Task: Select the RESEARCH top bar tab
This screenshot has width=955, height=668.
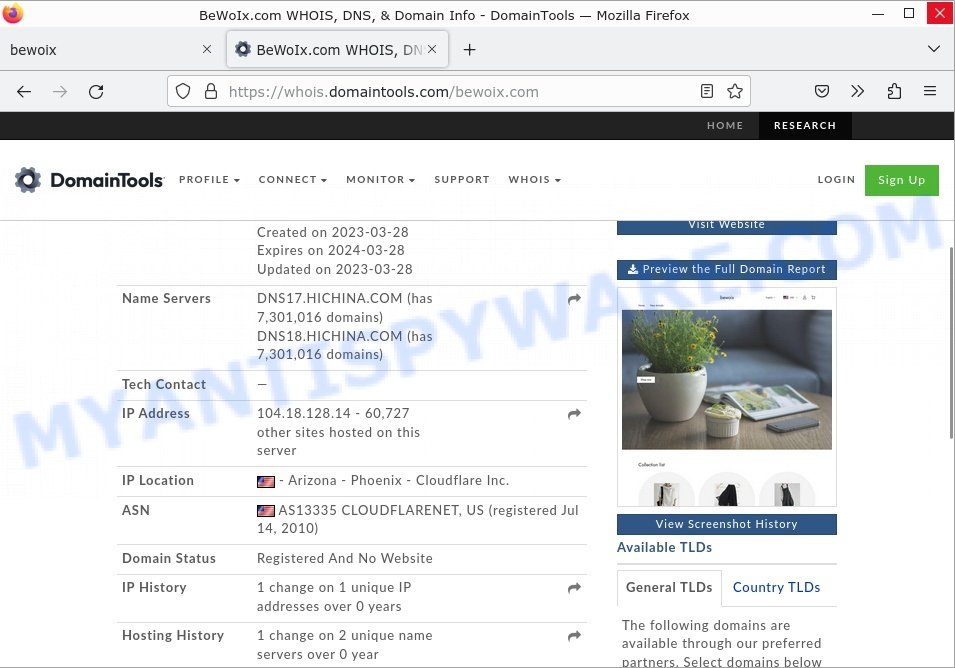Action: point(805,125)
